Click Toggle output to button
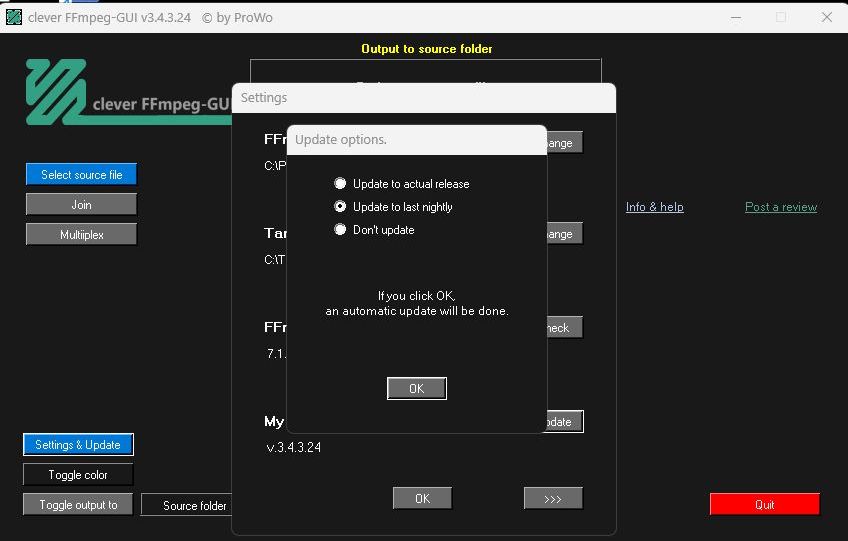Screen dimensions: 848x541 [x=78, y=505]
